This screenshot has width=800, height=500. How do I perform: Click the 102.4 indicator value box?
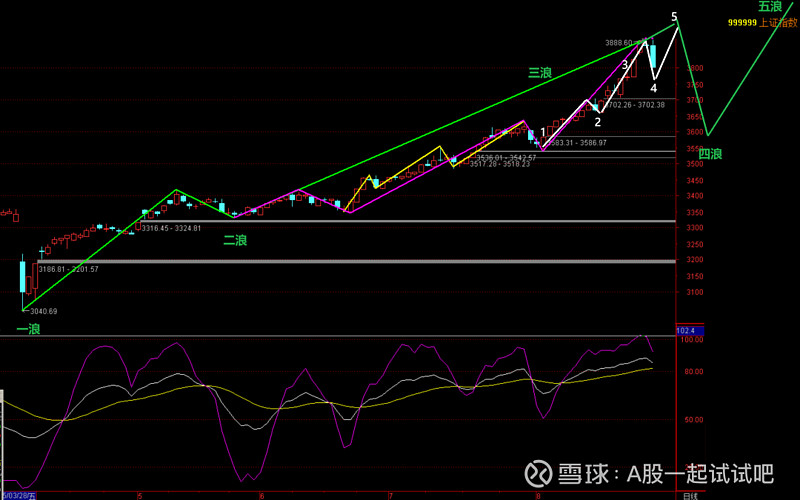689,331
